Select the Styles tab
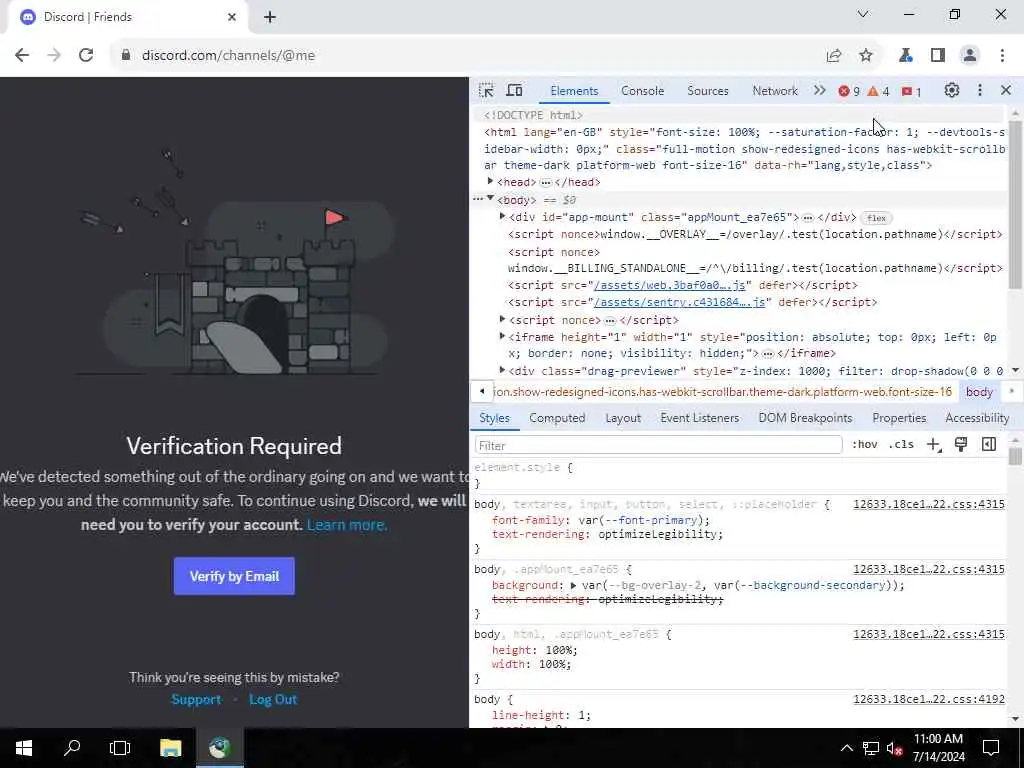 [x=494, y=418]
